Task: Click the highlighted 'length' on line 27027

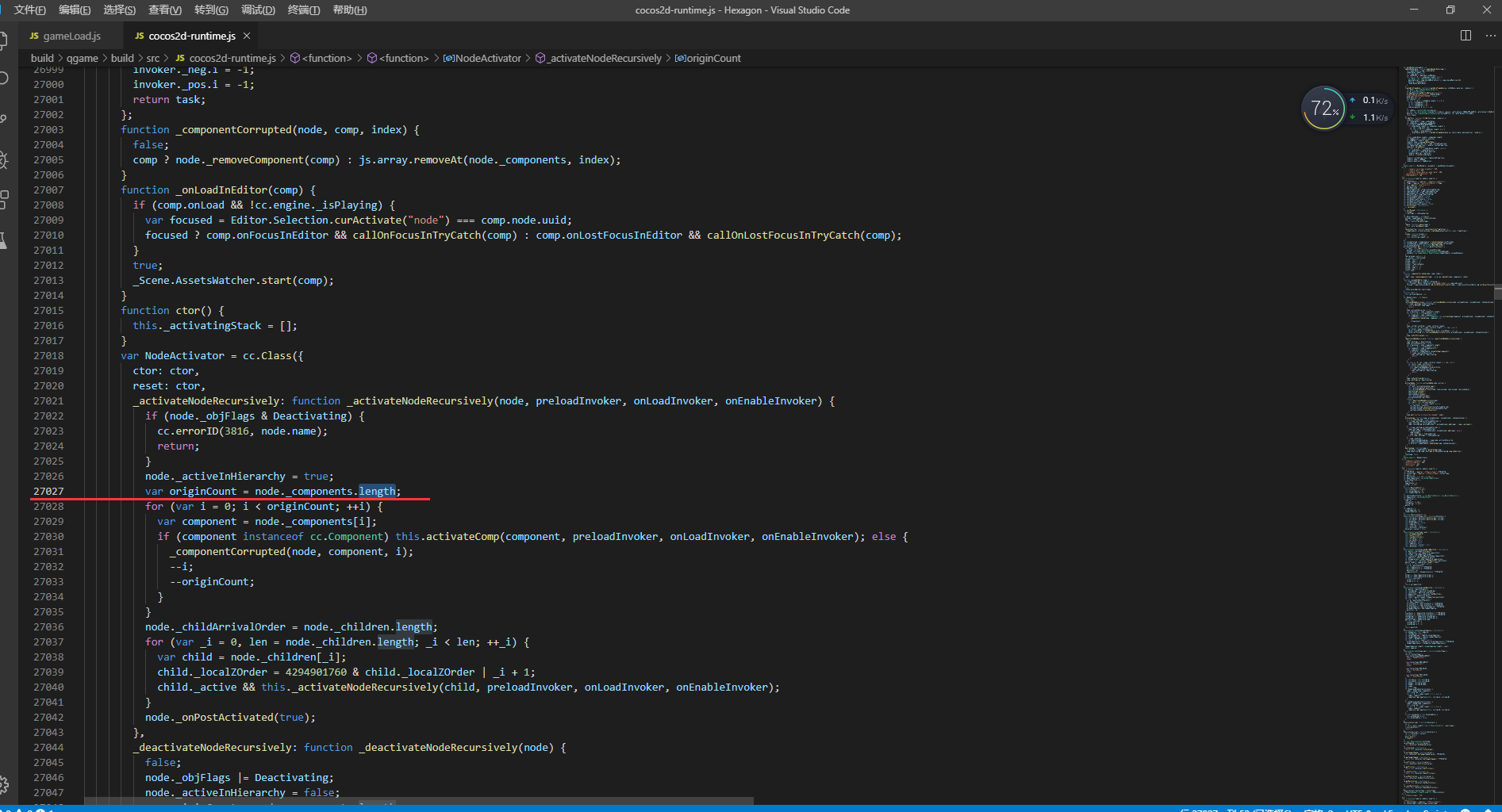Action: [x=377, y=492]
